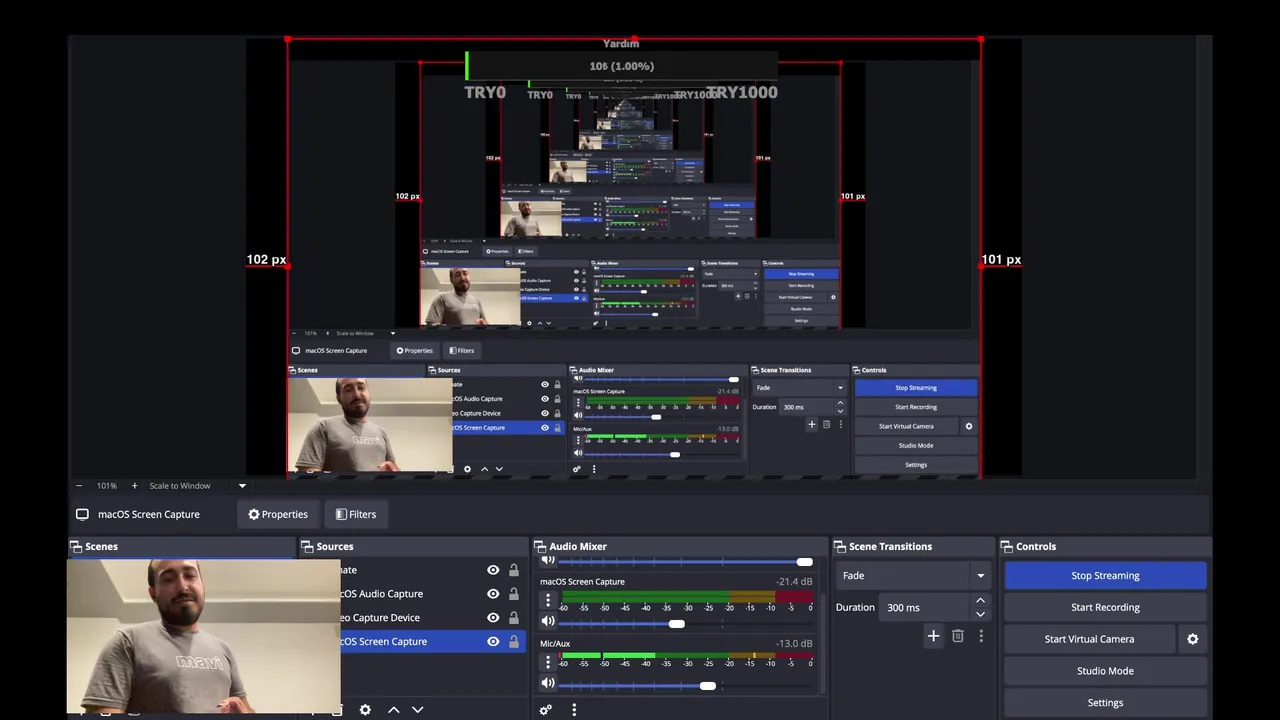Remove the scene transition with trash icon
The width and height of the screenshot is (1280, 720).
tap(958, 636)
